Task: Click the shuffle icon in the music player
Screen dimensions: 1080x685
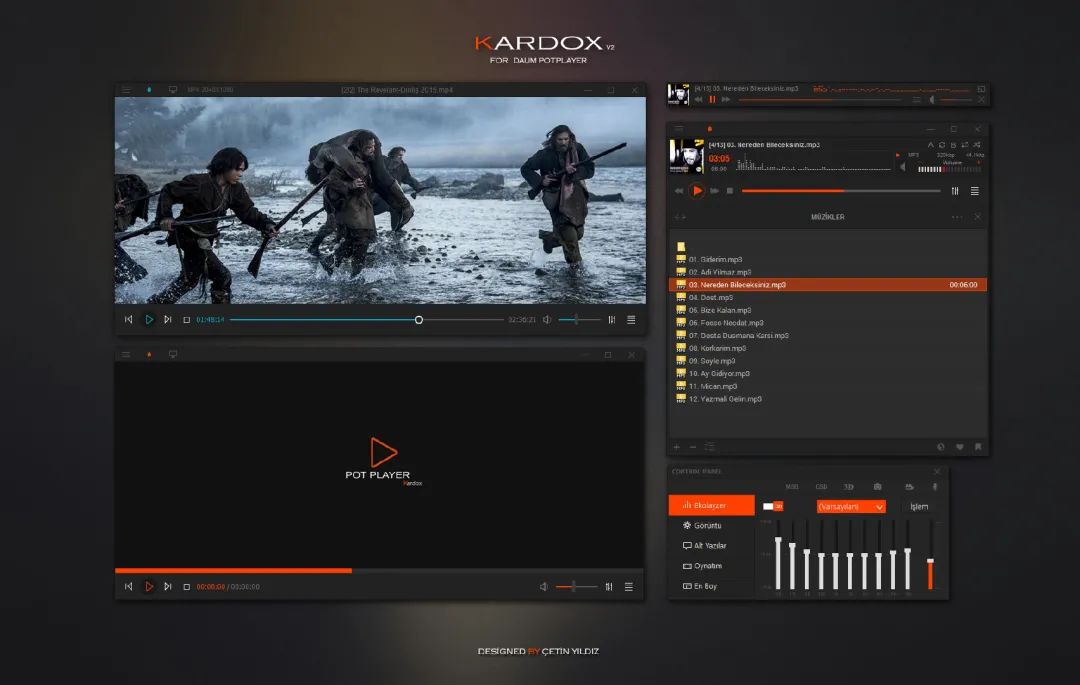Action: pos(975,145)
